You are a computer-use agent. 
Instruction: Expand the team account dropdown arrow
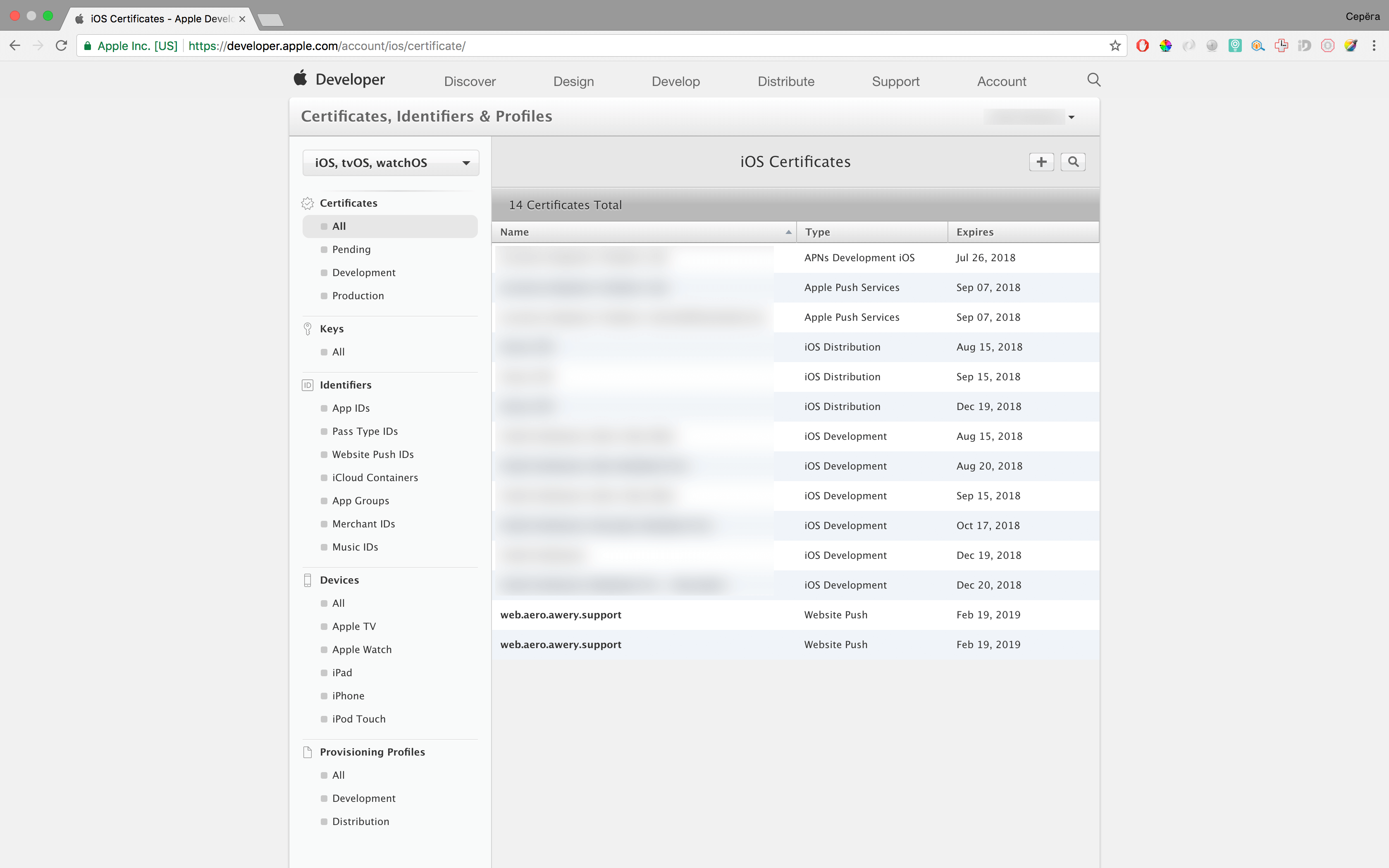pyautogui.click(x=1071, y=117)
